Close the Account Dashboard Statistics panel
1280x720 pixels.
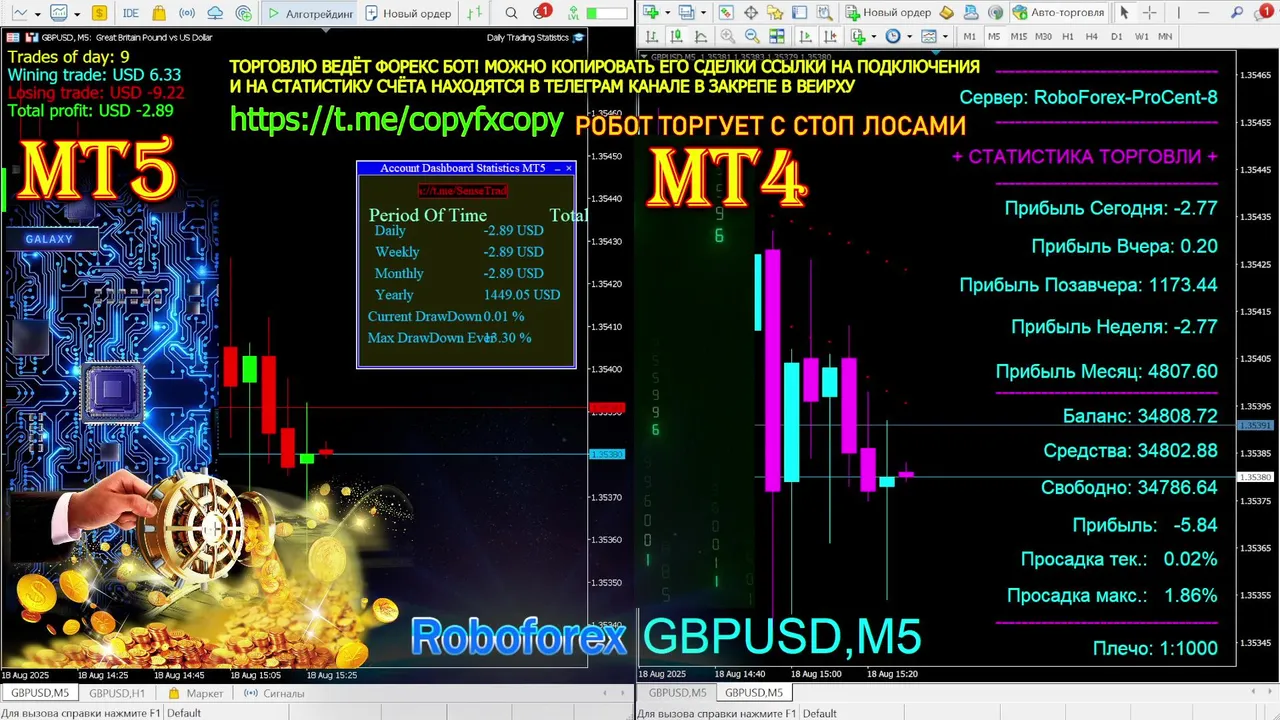[569, 168]
